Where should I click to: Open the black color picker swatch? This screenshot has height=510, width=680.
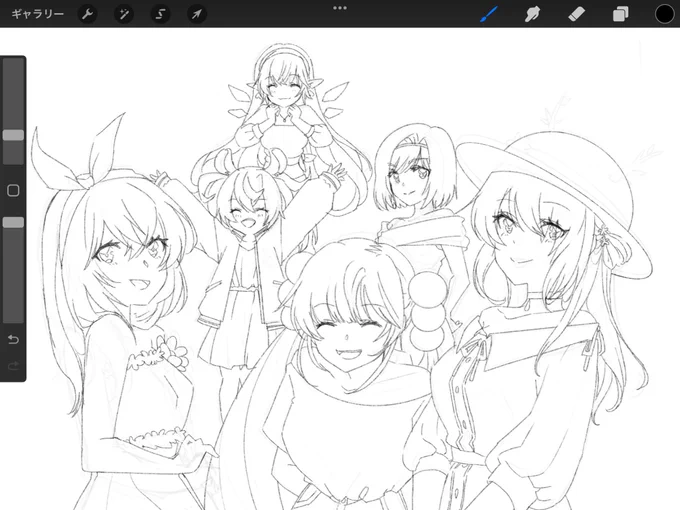pos(664,14)
